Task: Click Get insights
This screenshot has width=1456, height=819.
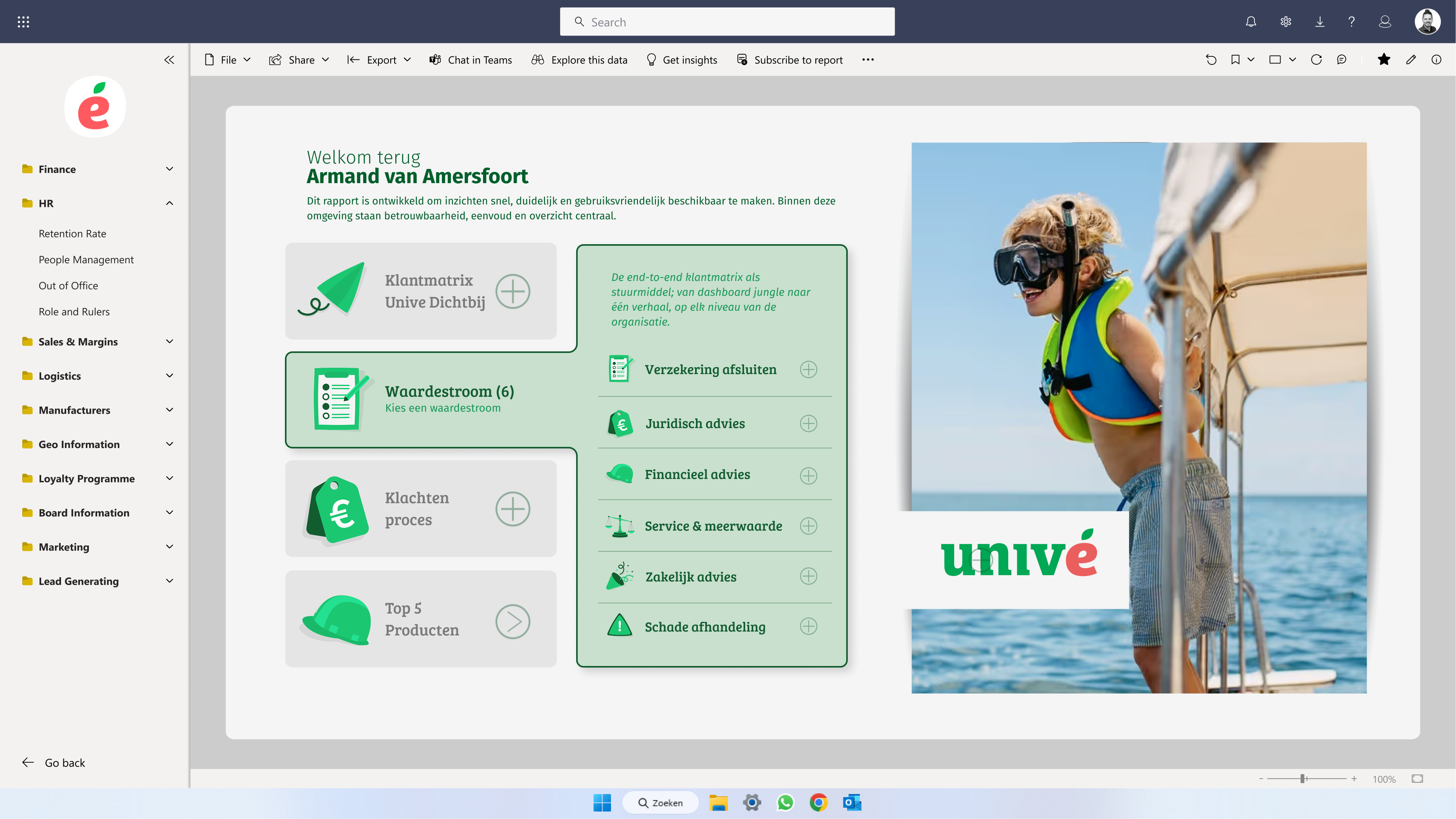Action: (682, 59)
